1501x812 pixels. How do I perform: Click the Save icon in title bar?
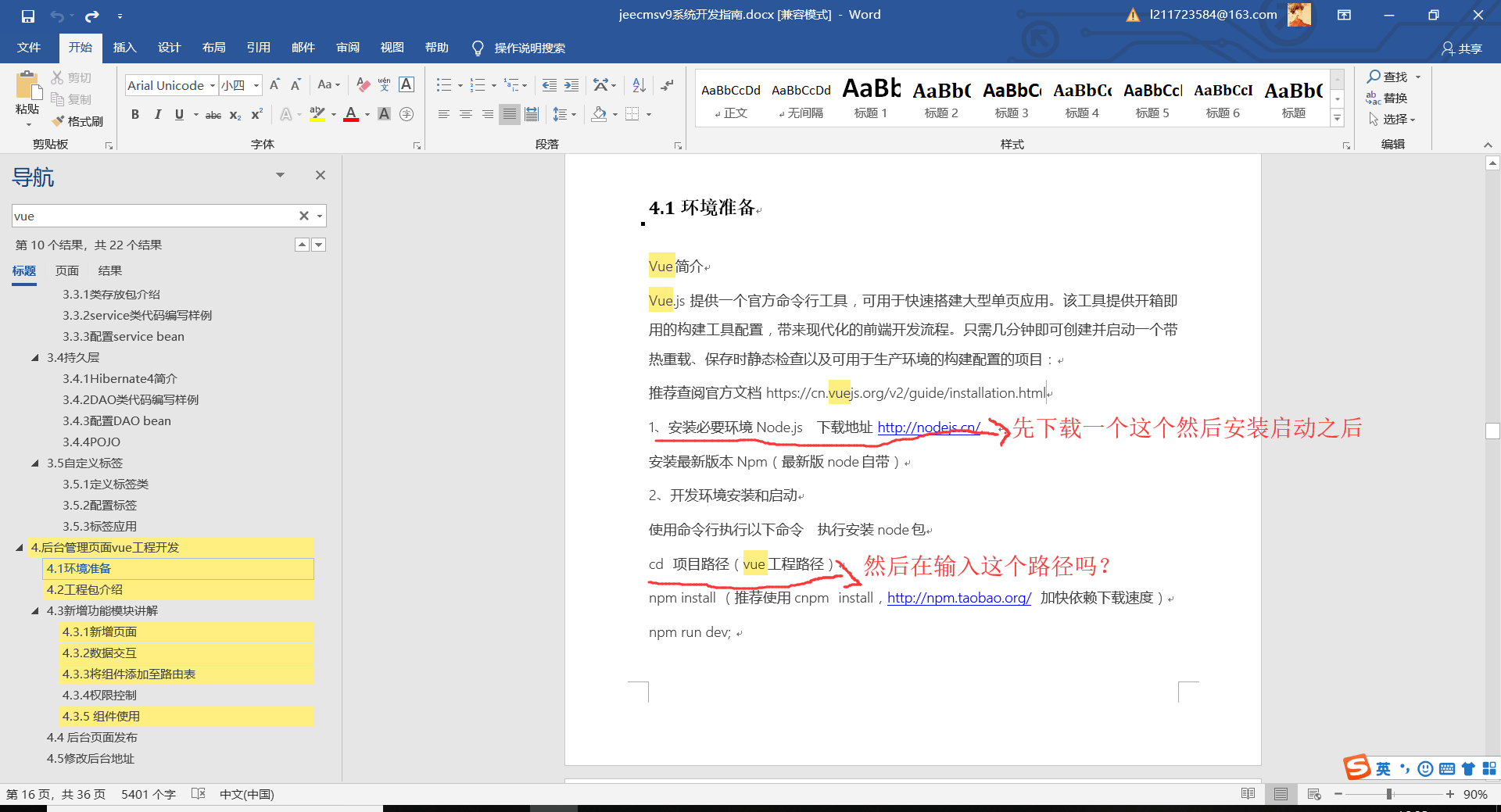pyautogui.click(x=28, y=16)
